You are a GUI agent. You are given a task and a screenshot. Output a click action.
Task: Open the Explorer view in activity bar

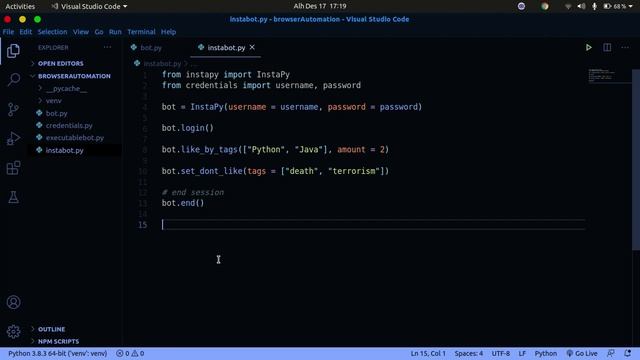[x=13, y=51]
